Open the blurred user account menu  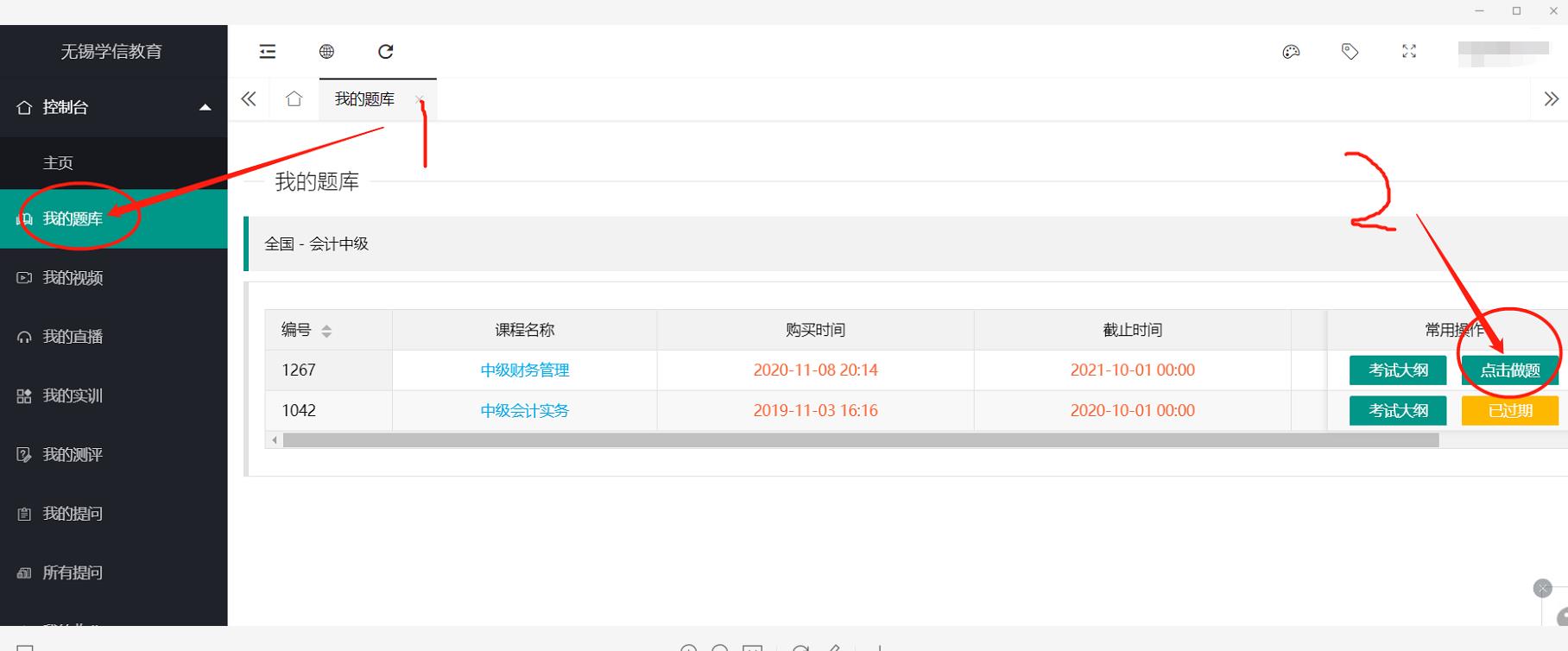1503,53
